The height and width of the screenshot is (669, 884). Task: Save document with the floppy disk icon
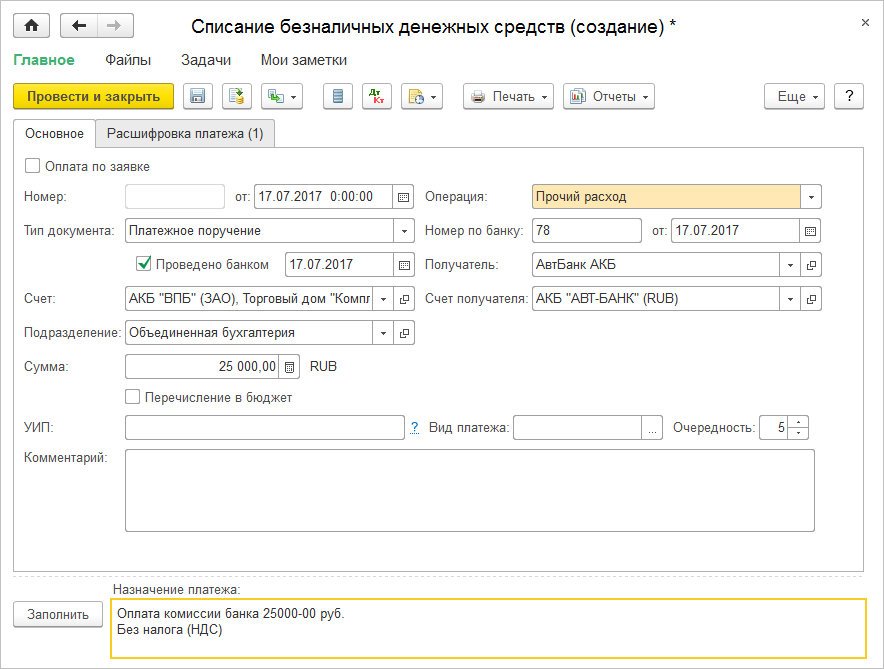[197, 96]
